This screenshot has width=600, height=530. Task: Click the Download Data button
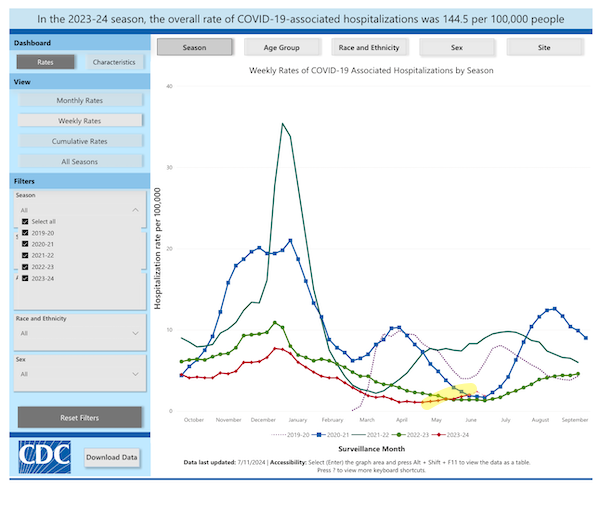[x=112, y=457]
